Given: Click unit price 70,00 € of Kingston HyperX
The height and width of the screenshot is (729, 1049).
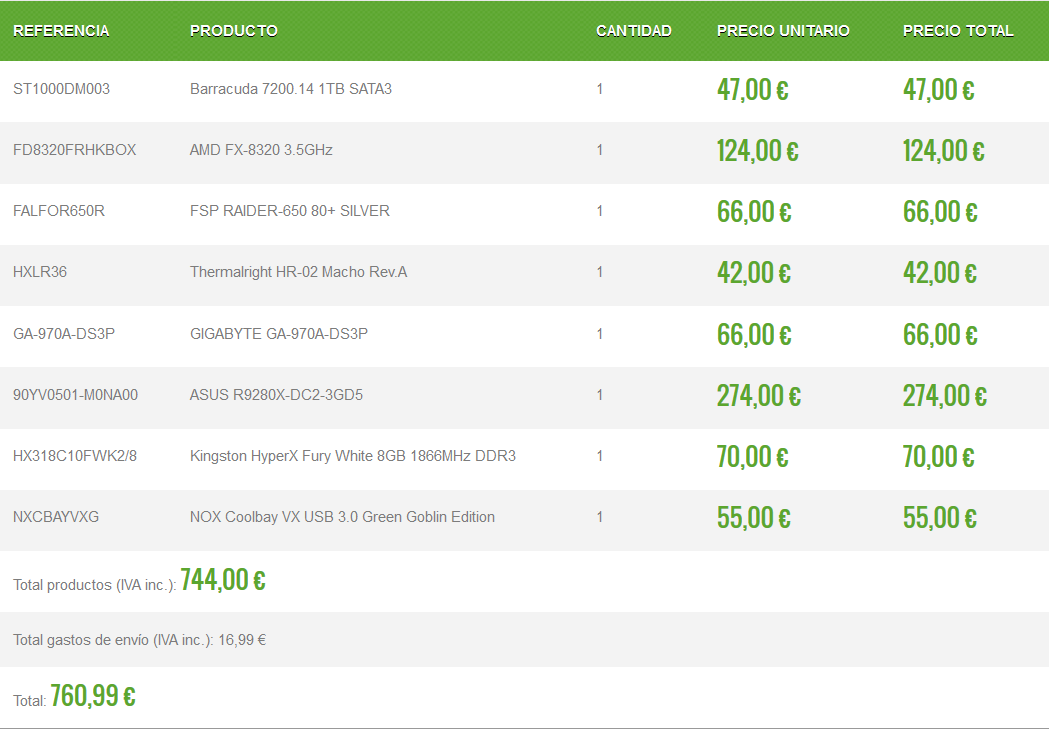Looking at the screenshot, I should tap(753, 457).
